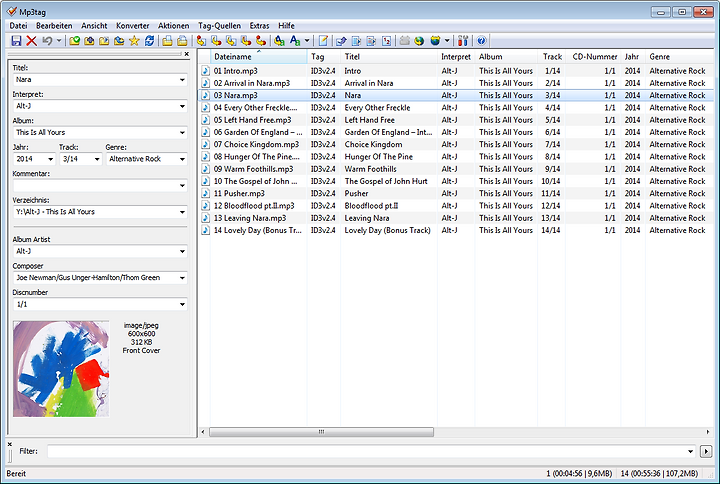Open the Konverter menu
The width and height of the screenshot is (720, 484).
pos(133,26)
